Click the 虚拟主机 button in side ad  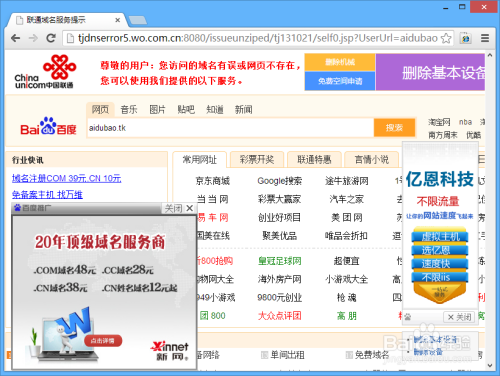440,237
